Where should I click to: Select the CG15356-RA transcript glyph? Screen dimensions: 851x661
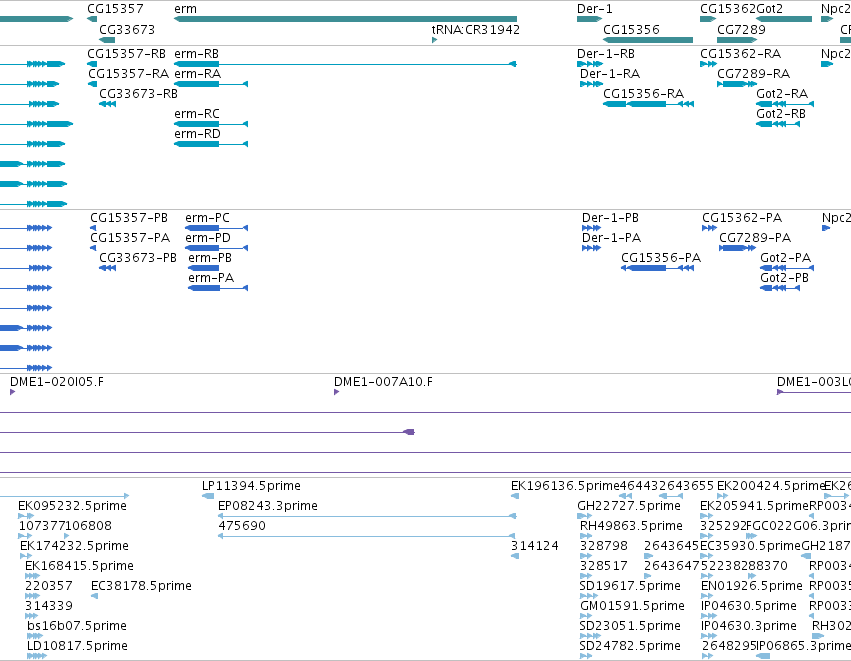(649, 104)
